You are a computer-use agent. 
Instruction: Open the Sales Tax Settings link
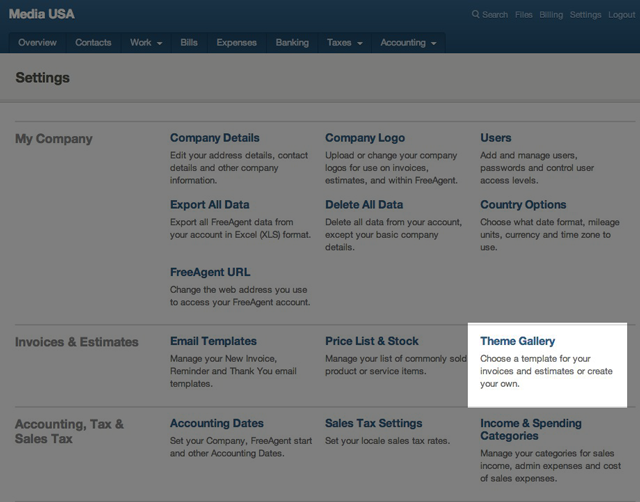click(373, 423)
